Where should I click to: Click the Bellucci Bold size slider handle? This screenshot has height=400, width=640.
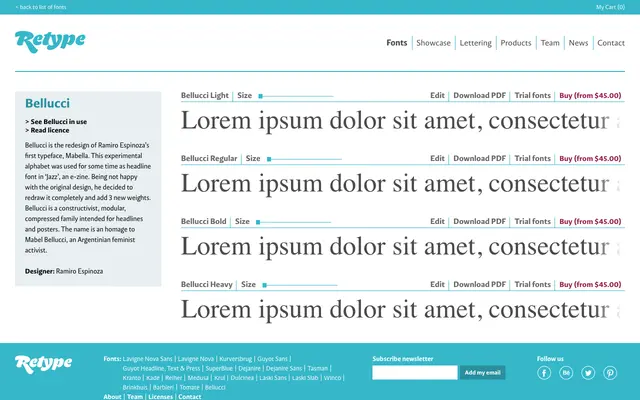click(x=258, y=222)
